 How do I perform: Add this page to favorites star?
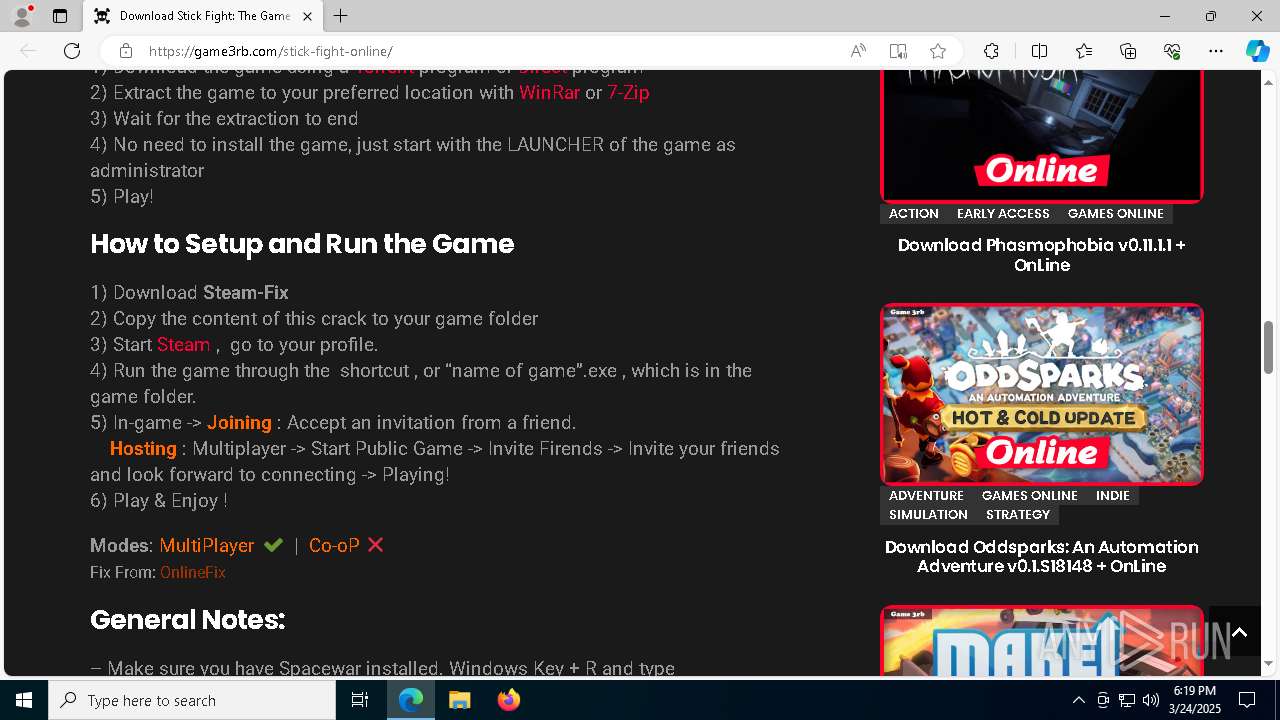[938, 51]
